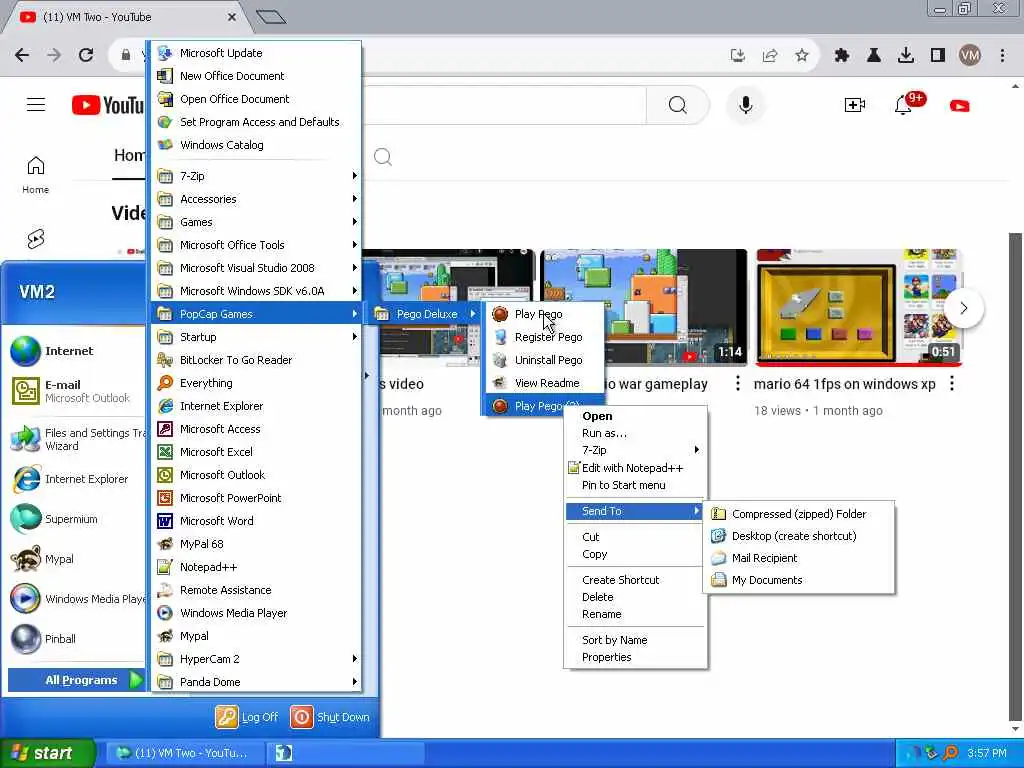1024x768 pixels.
Task: Open YouTube hamburger guide menu
Action: (x=36, y=104)
